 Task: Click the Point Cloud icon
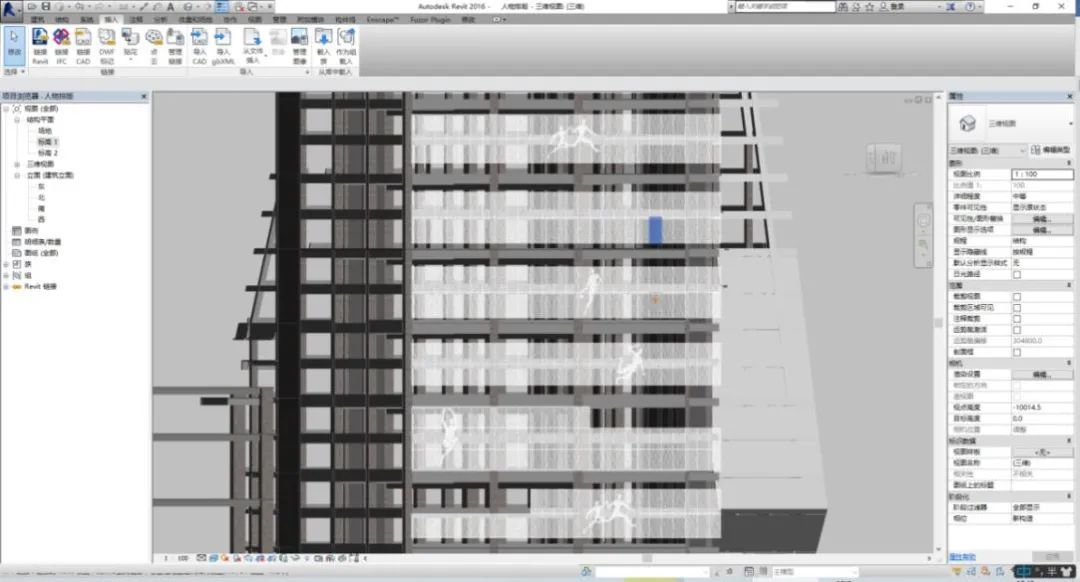(x=154, y=45)
